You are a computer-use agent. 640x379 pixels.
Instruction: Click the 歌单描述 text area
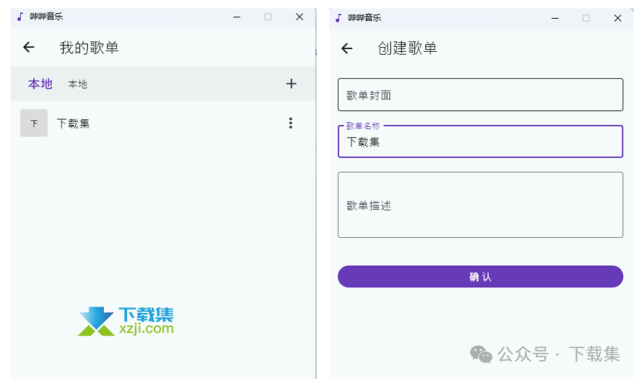point(480,205)
